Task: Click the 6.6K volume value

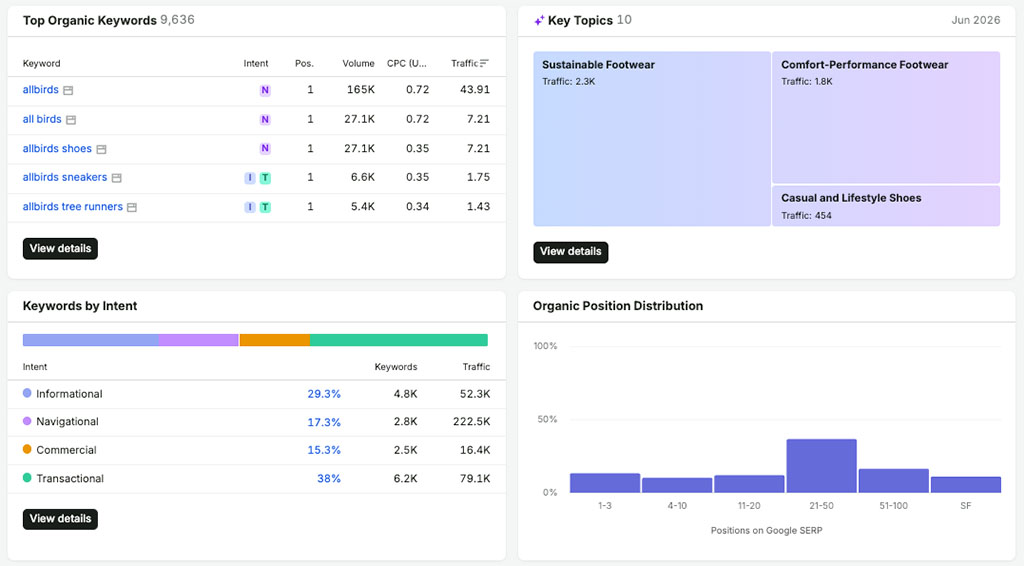Action: coord(362,178)
